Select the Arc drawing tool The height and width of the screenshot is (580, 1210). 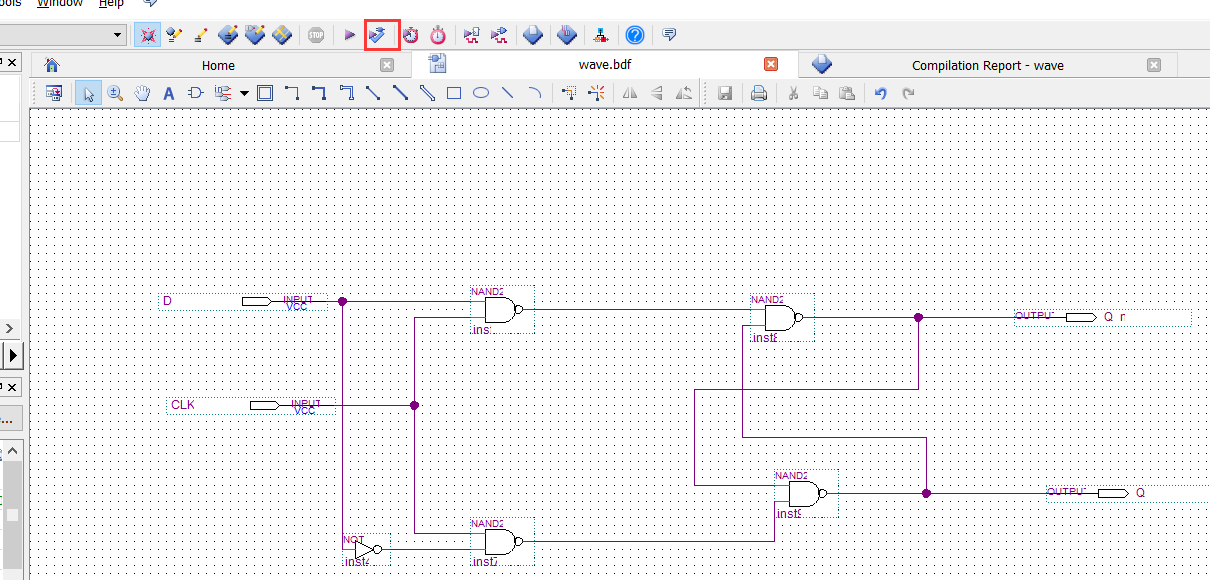pyautogui.click(x=535, y=94)
